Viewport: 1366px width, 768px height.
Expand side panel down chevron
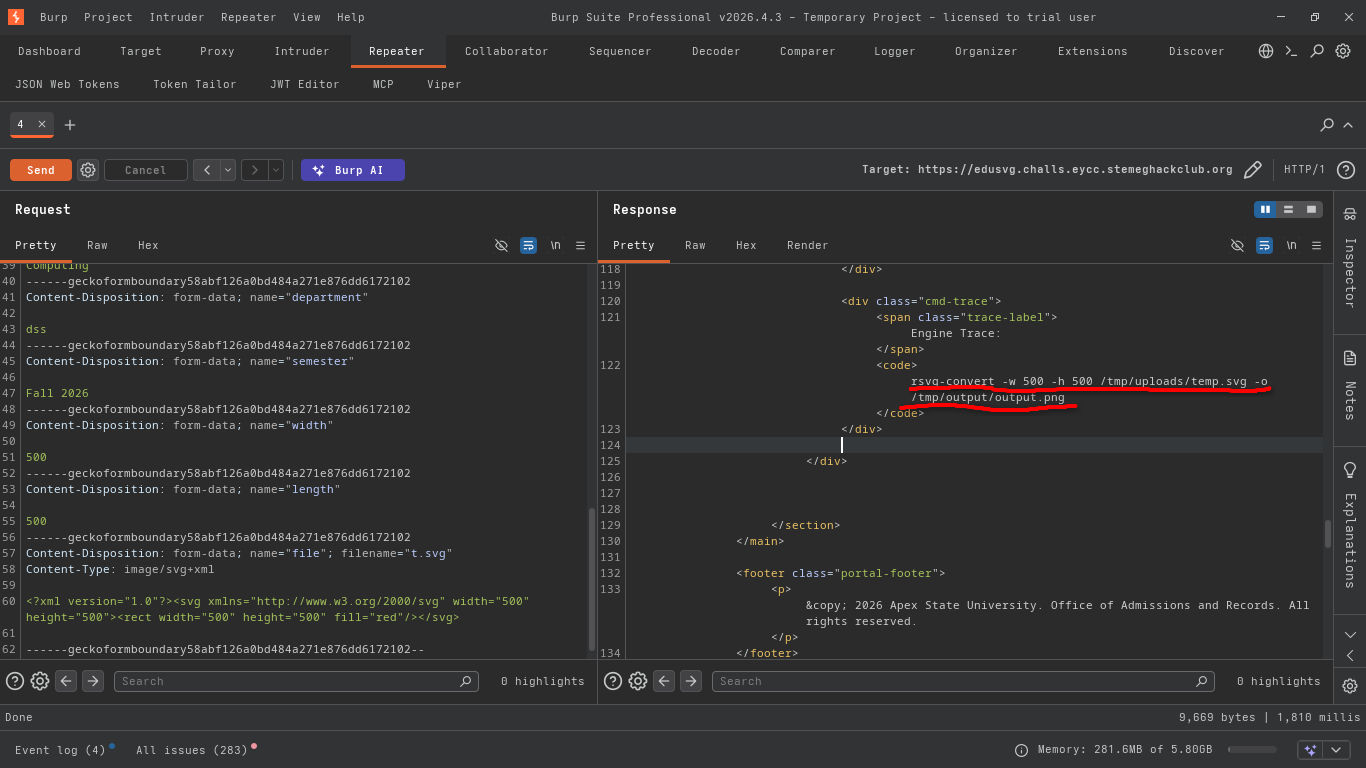1350,635
